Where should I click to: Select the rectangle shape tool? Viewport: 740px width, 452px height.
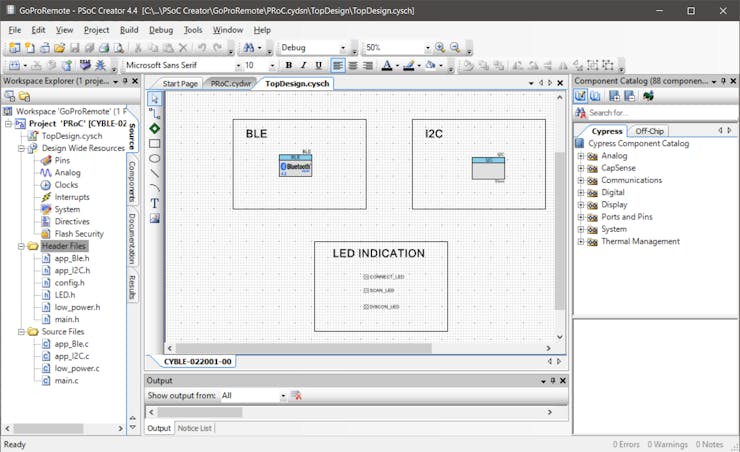point(155,143)
